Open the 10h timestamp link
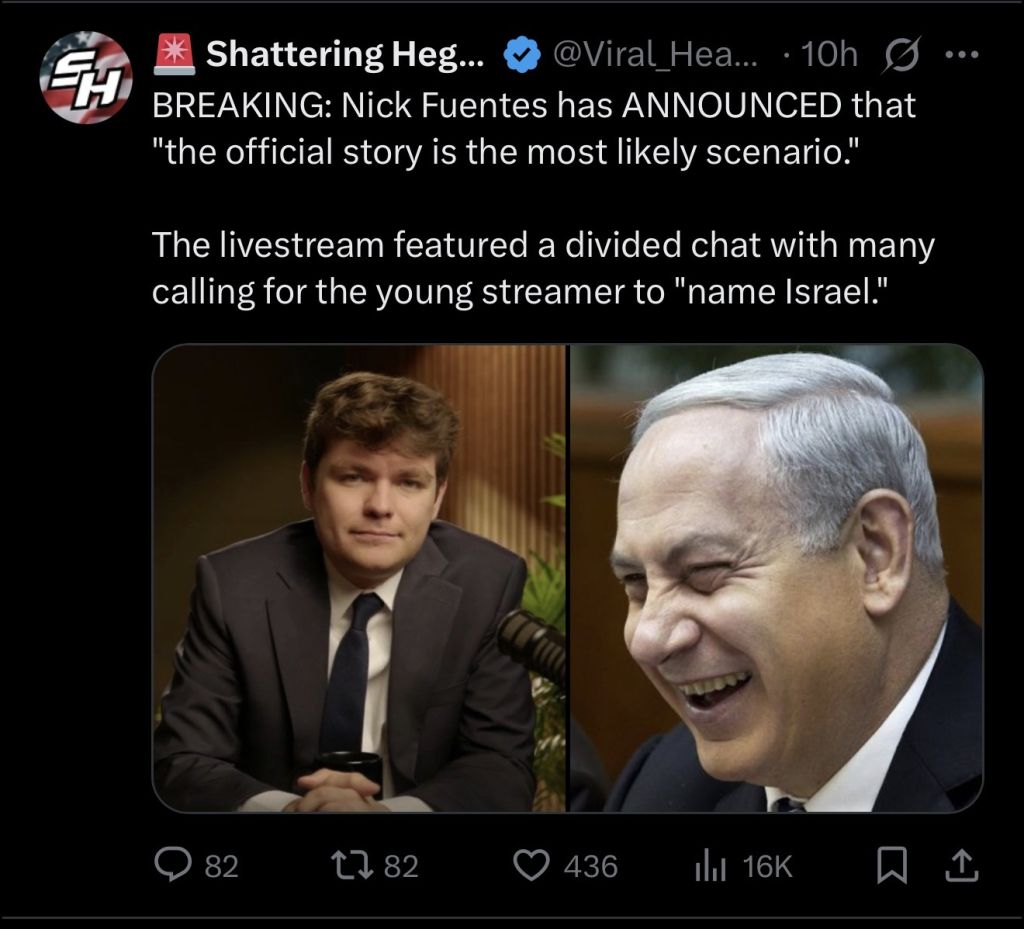 click(828, 54)
